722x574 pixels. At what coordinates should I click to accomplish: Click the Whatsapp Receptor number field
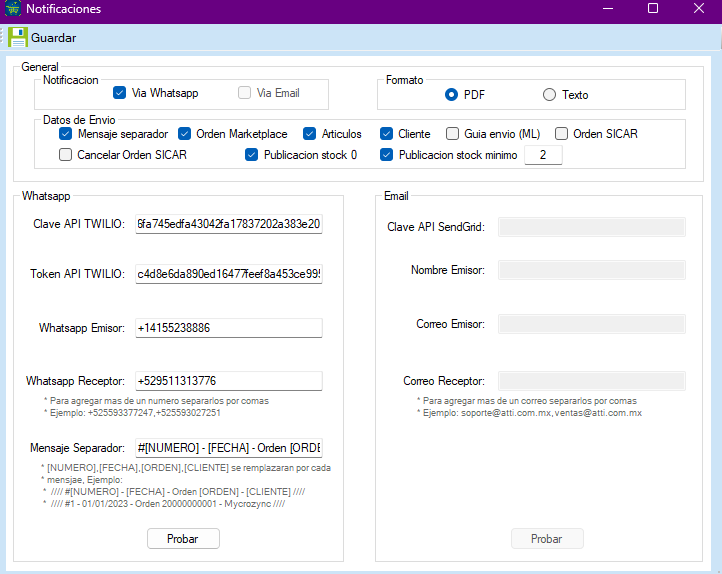pyautogui.click(x=229, y=381)
